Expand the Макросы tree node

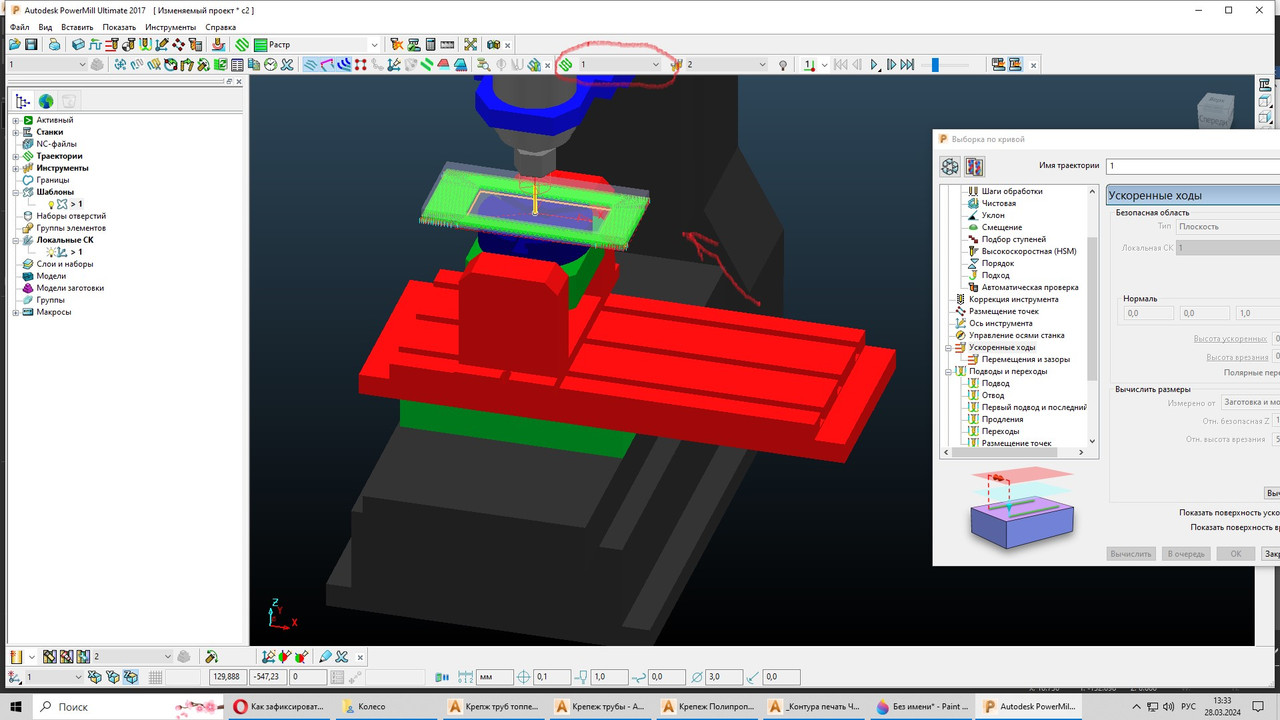16,312
